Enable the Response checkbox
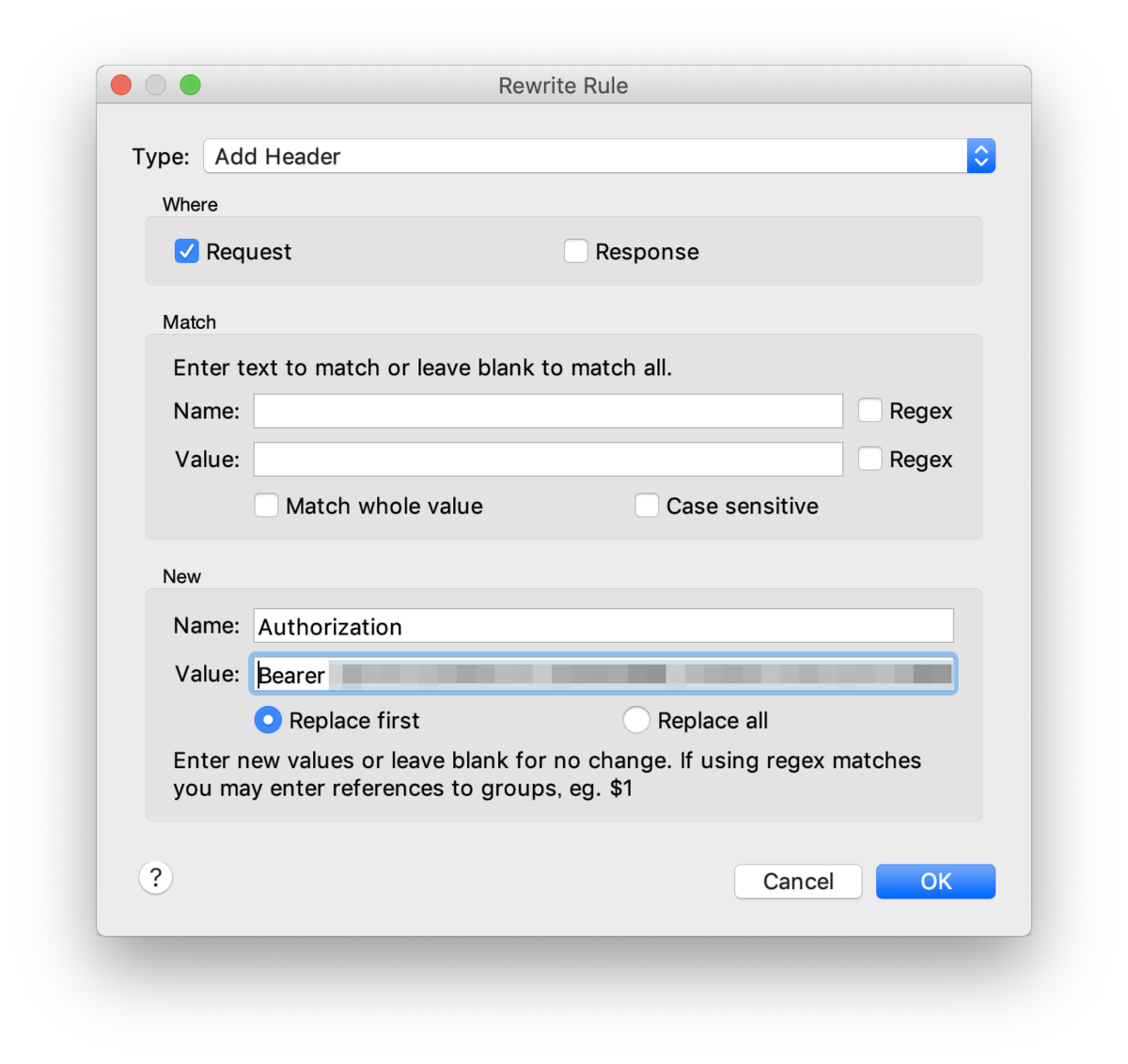Screen dimensions: 1128x1064 coord(575,251)
